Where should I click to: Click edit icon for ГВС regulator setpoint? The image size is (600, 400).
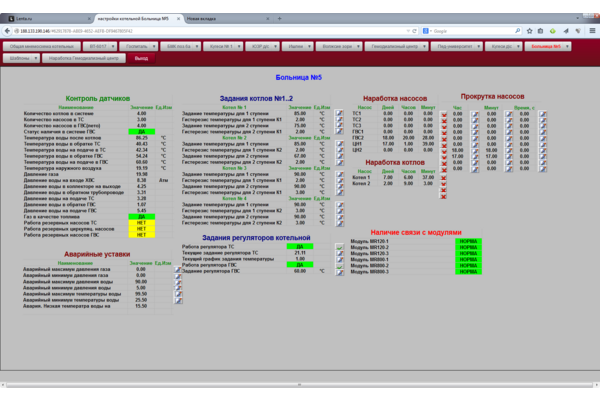tap(339, 270)
